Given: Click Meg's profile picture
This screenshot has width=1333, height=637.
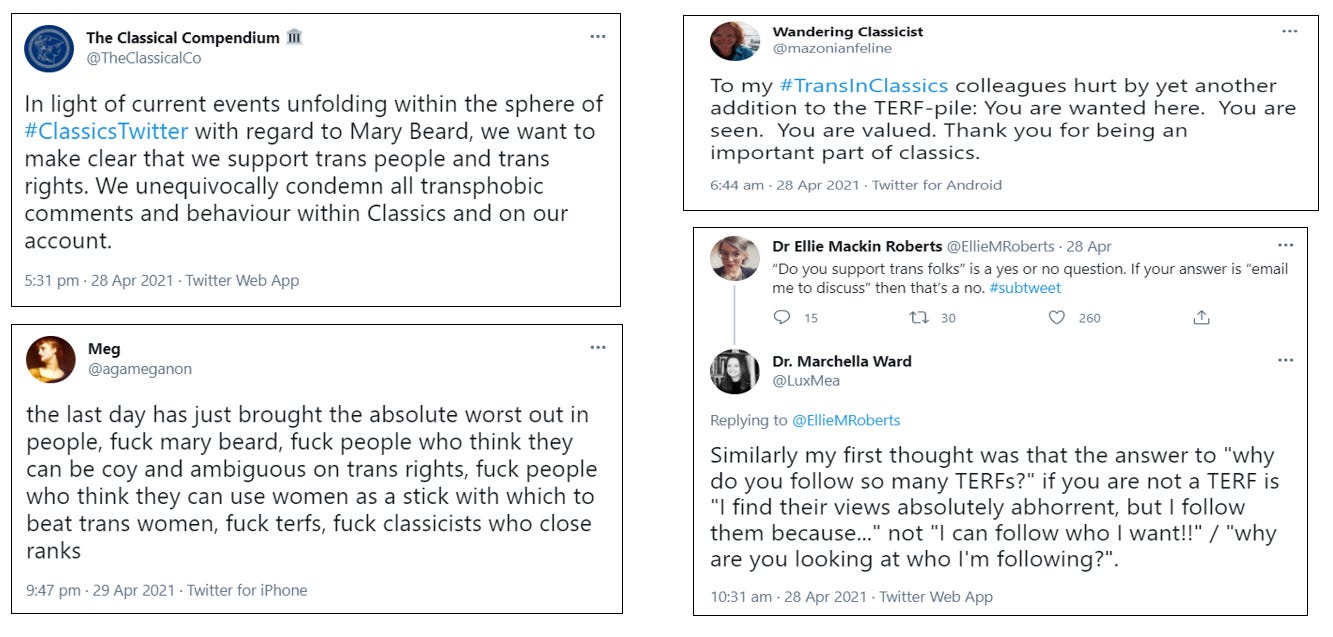Looking at the screenshot, I should [x=51, y=360].
